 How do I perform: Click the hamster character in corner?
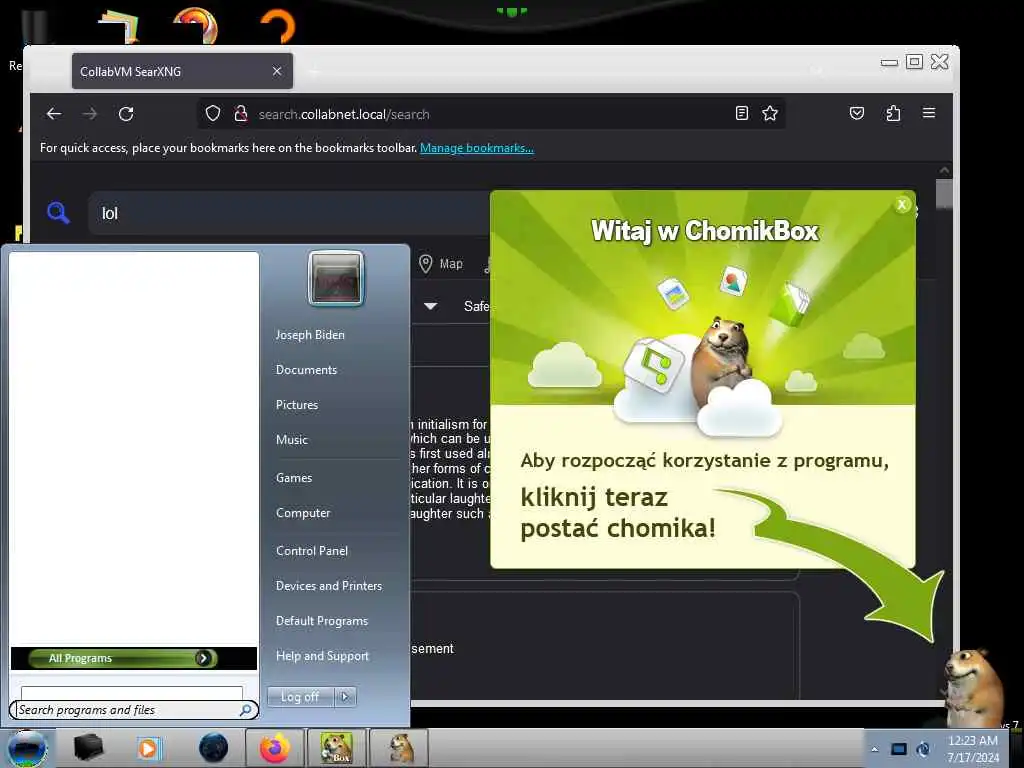click(x=974, y=686)
